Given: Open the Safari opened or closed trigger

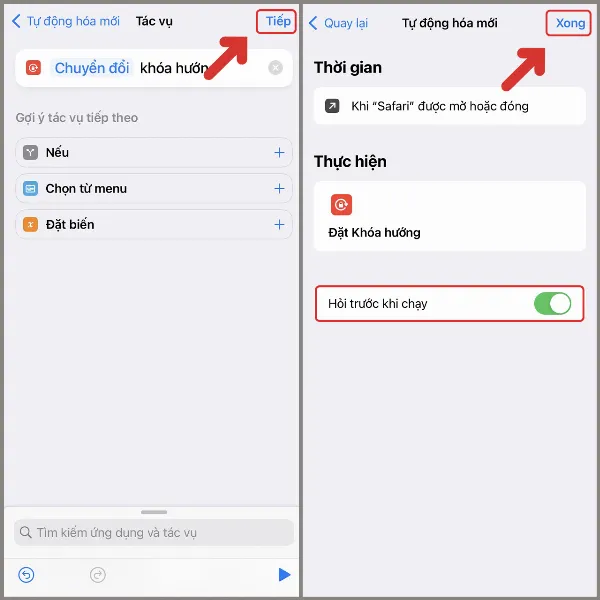Looking at the screenshot, I should tap(450, 106).
